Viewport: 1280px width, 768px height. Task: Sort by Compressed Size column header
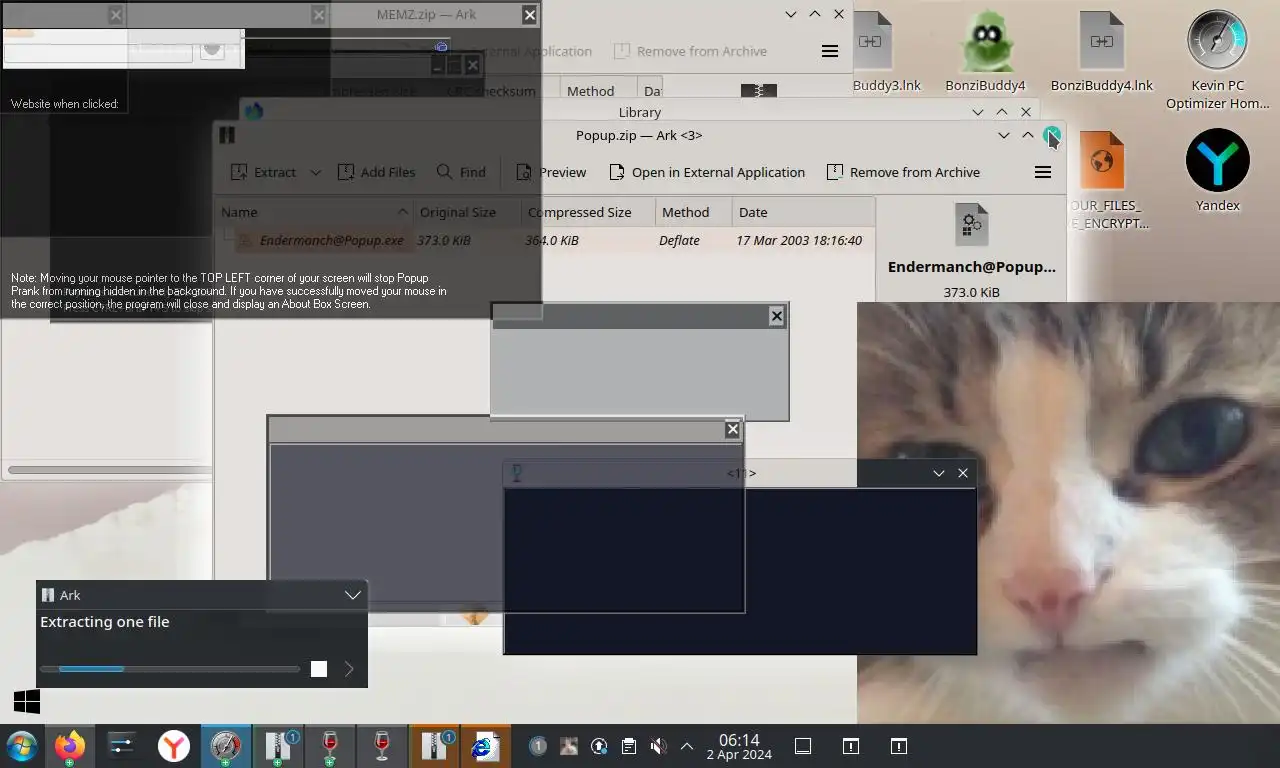588,212
